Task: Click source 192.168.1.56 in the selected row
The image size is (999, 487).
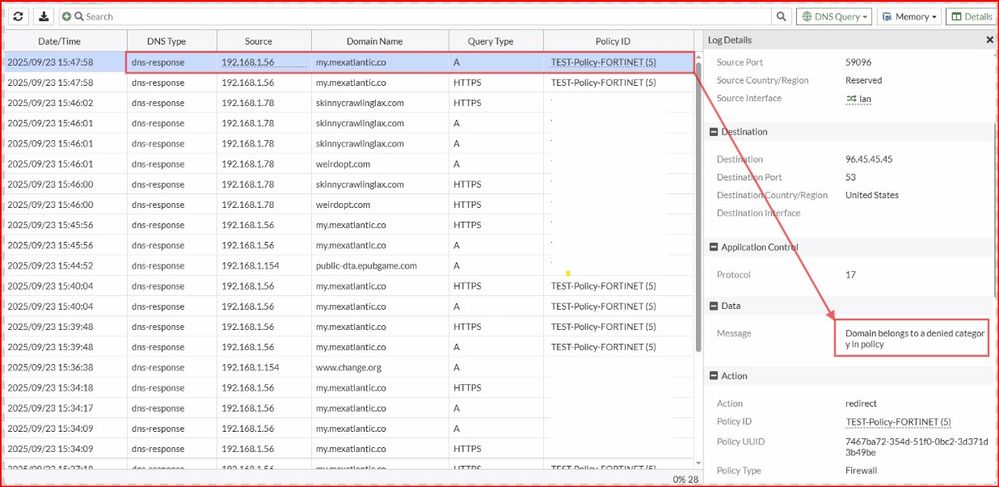Action: coord(248,62)
